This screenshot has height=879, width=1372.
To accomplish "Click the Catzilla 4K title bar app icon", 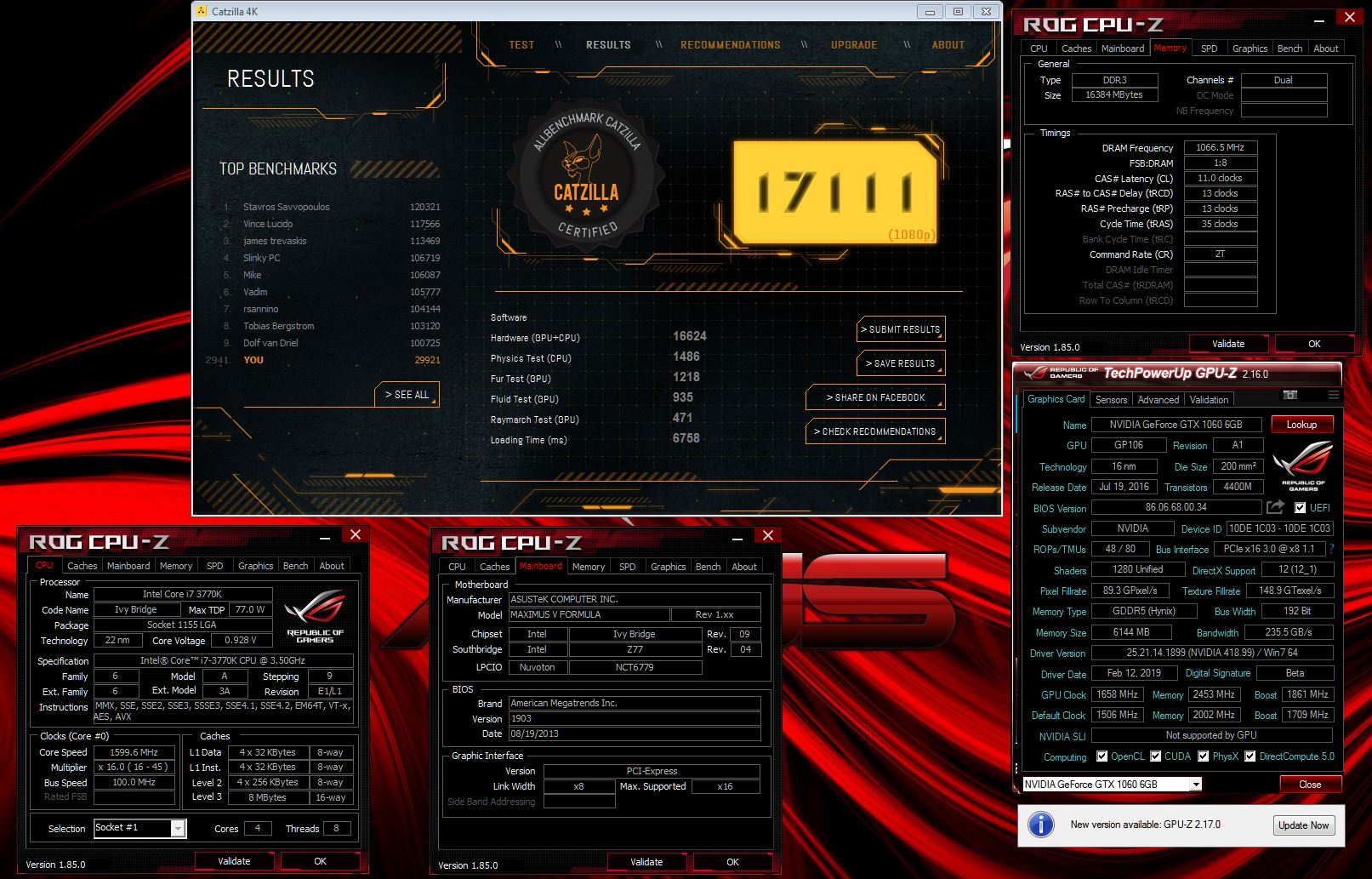I will (202, 11).
